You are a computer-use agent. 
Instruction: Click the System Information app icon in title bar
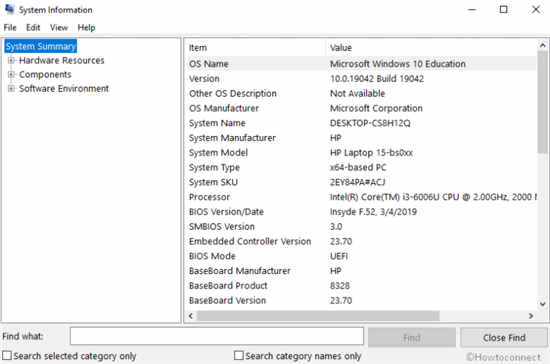point(9,9)
